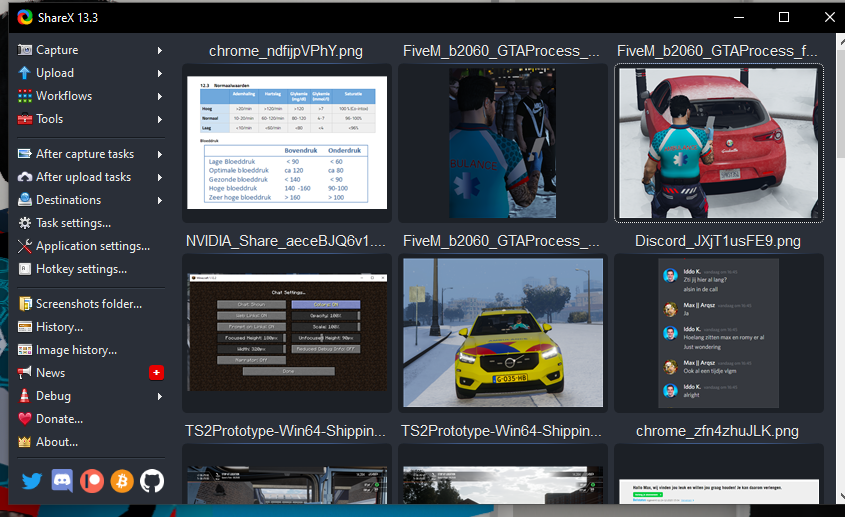Expand the Destinations submenu arrow
This screenshot has width=845, height=517.
click(x=159, y=200)
